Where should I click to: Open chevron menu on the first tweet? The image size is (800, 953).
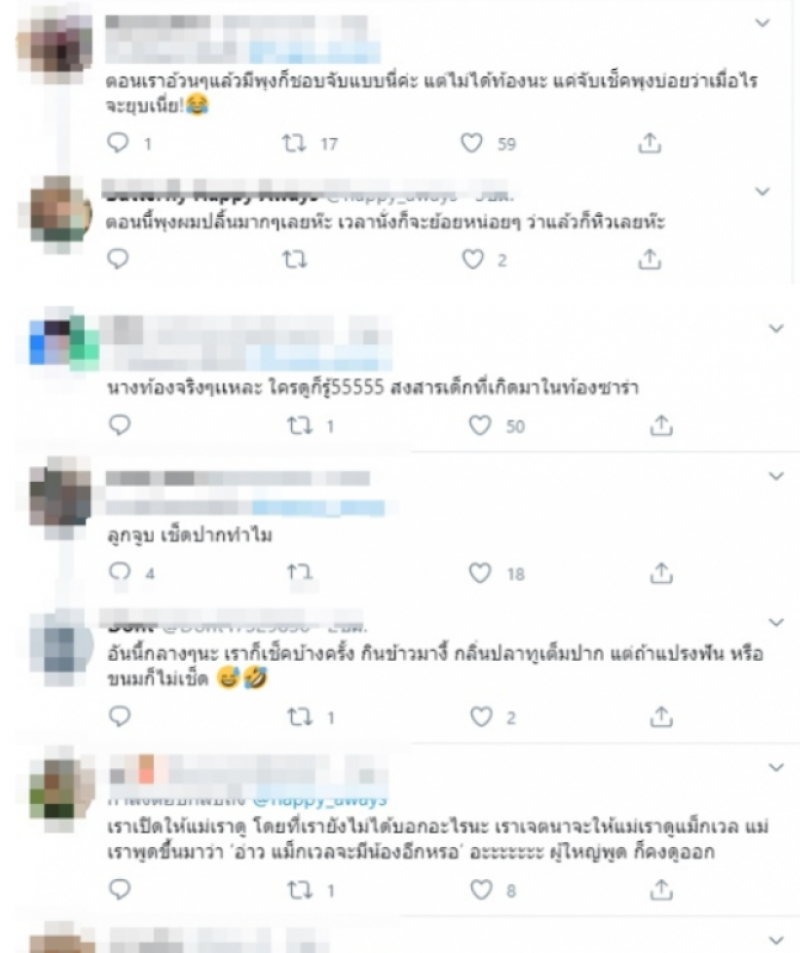(762, 23)
